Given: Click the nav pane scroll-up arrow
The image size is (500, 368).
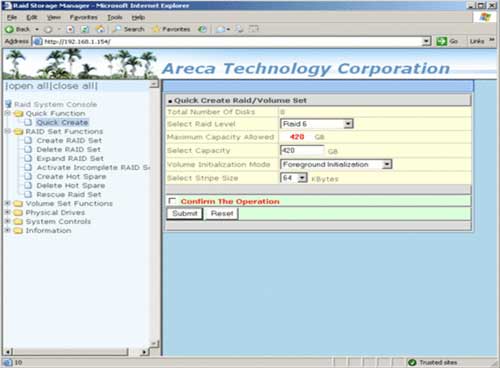Looking at the screenshot, I should point(154,84).
